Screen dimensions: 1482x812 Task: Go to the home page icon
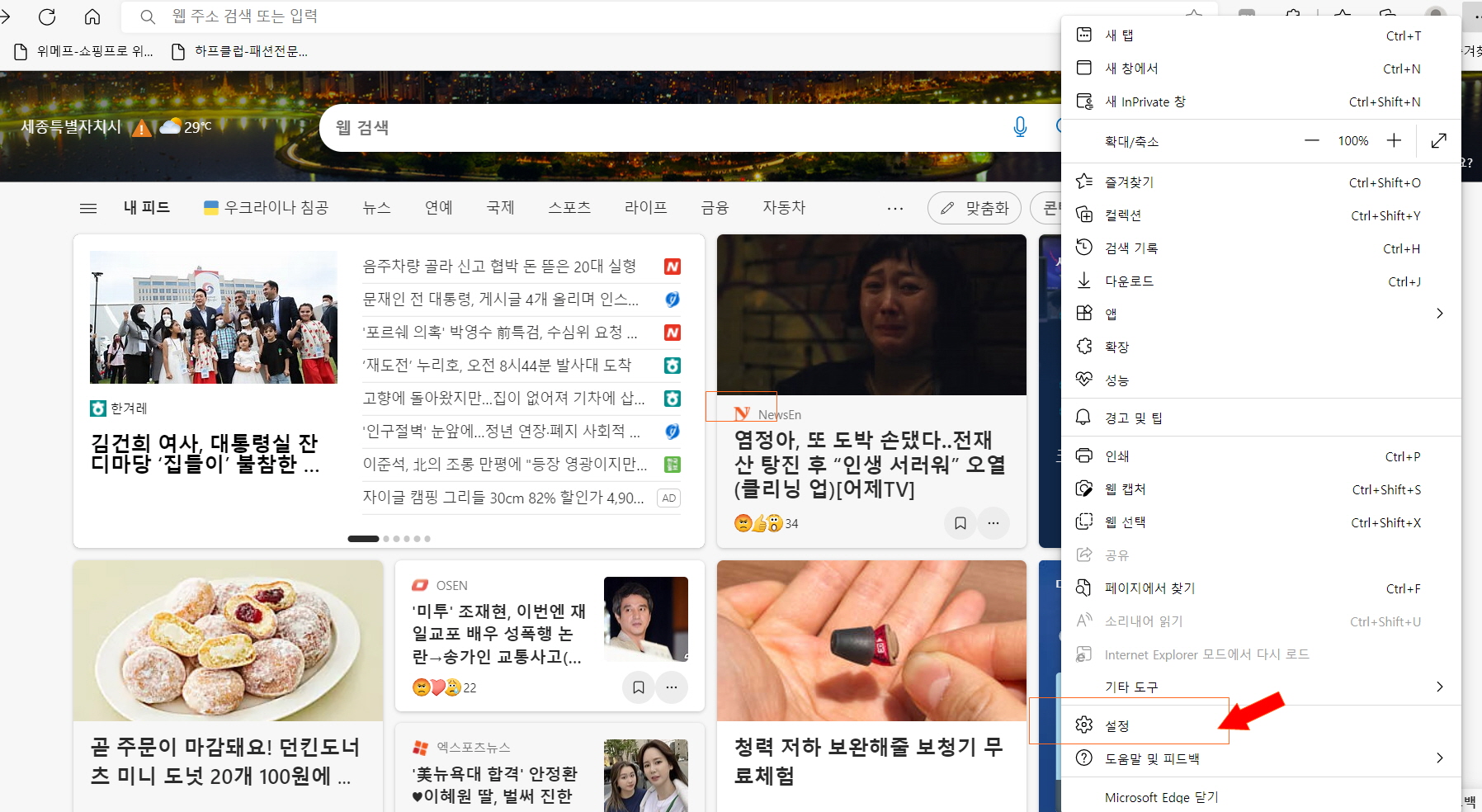point(92,17)
